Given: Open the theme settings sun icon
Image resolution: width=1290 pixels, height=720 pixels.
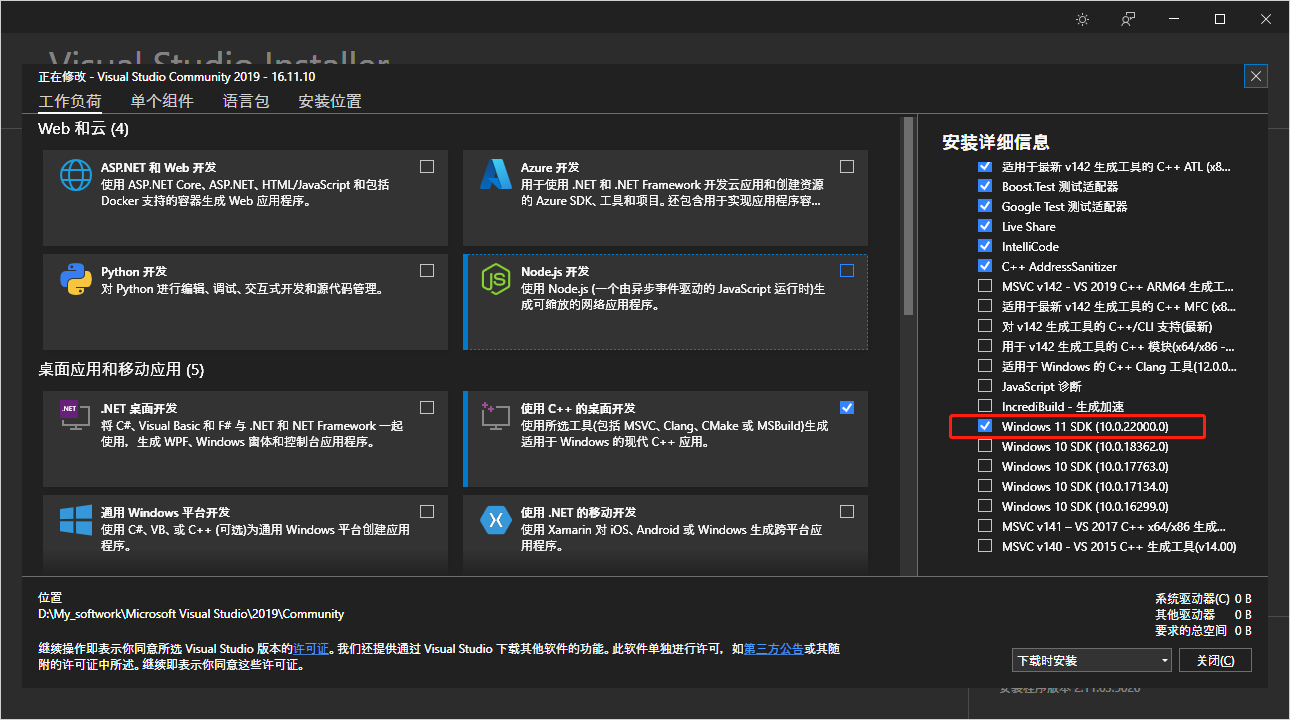Looking at the screenshot, I should [x=1082, y=18].
